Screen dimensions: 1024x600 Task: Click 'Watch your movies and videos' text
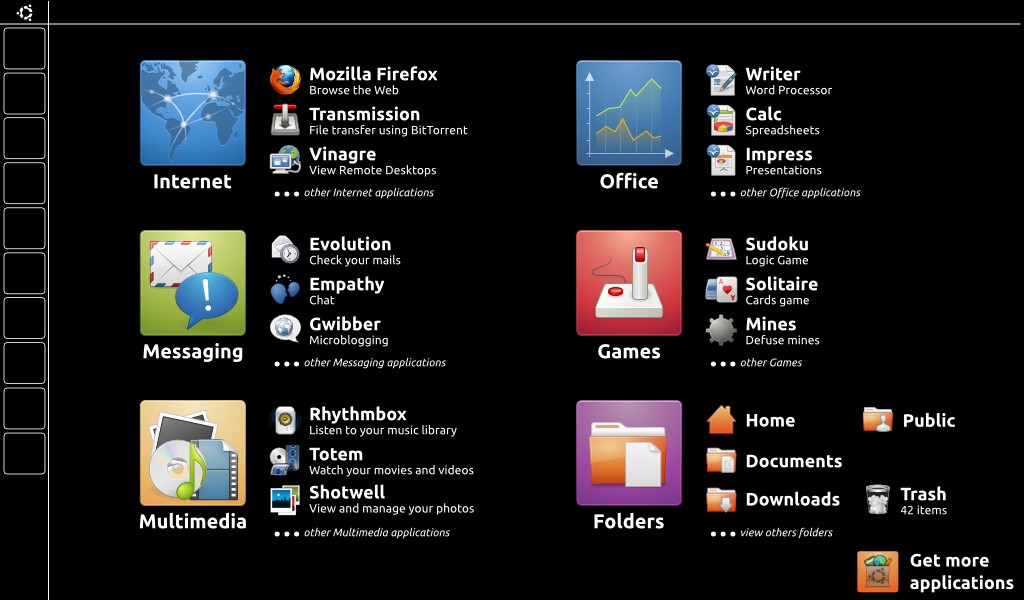[x=391, y=470]
